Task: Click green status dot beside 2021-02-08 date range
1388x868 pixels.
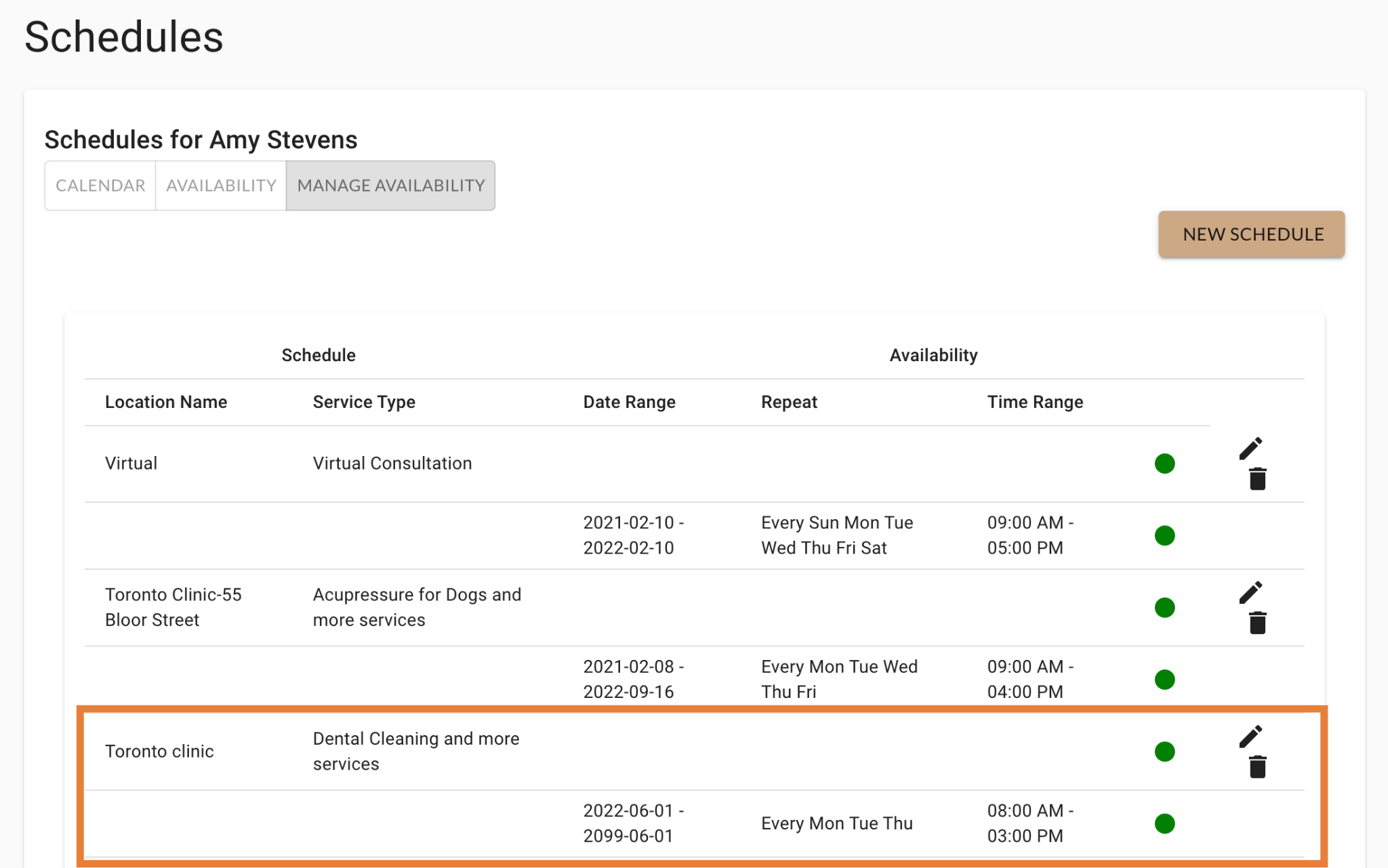Action: (x=1164, y=679)
